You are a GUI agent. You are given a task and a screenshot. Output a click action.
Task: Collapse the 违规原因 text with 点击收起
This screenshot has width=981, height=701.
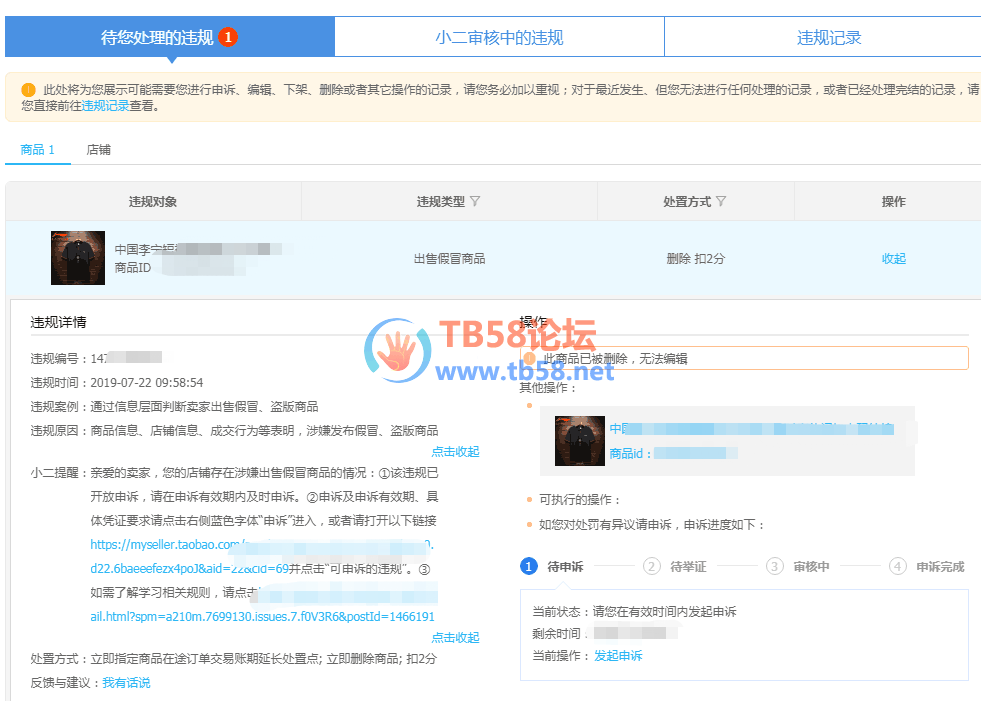tap(455, 452)
